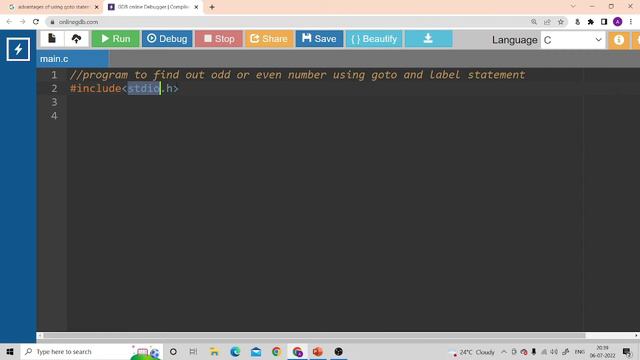The image size is (640, 360).
Task: Close the GDB online Debugger browser tab
Action: pos(196,7)
